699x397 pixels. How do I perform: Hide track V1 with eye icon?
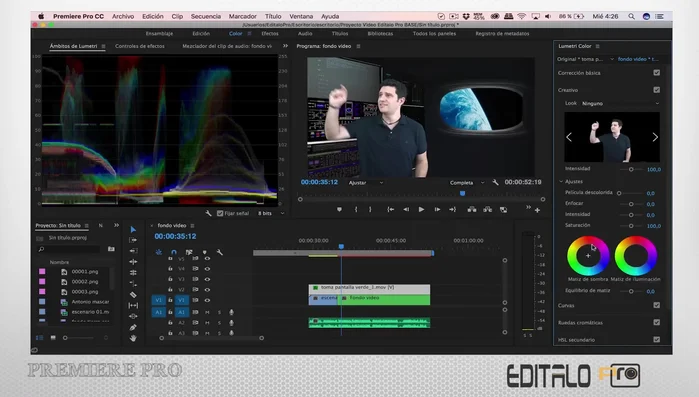207,300
